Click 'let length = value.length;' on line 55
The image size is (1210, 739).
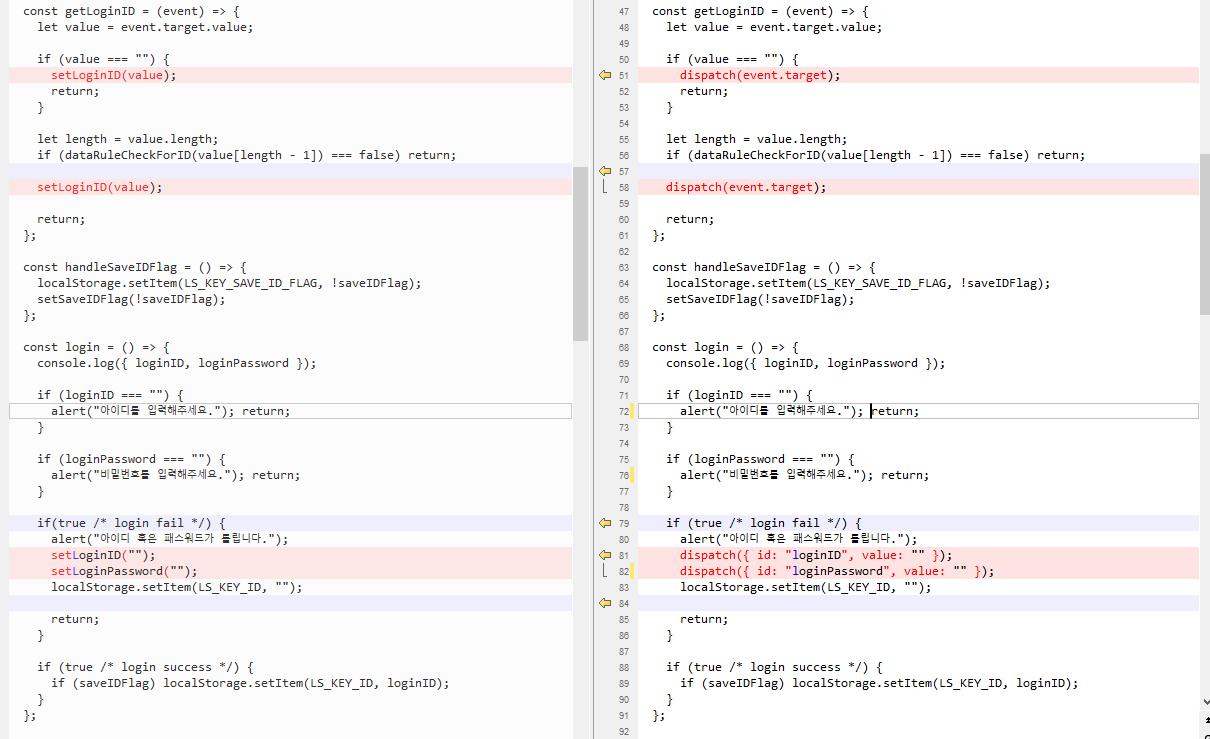tap(757, 139)
